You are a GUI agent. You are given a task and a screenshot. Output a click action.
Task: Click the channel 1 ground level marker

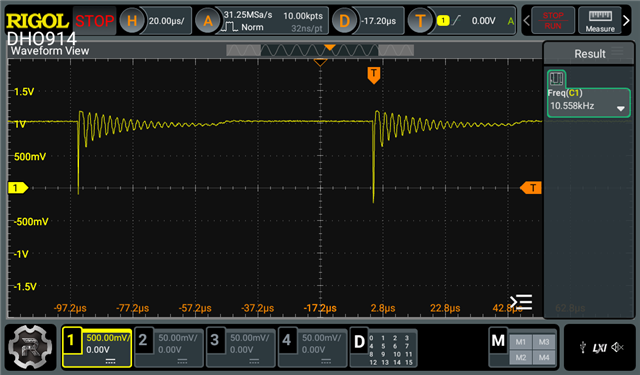18,188
